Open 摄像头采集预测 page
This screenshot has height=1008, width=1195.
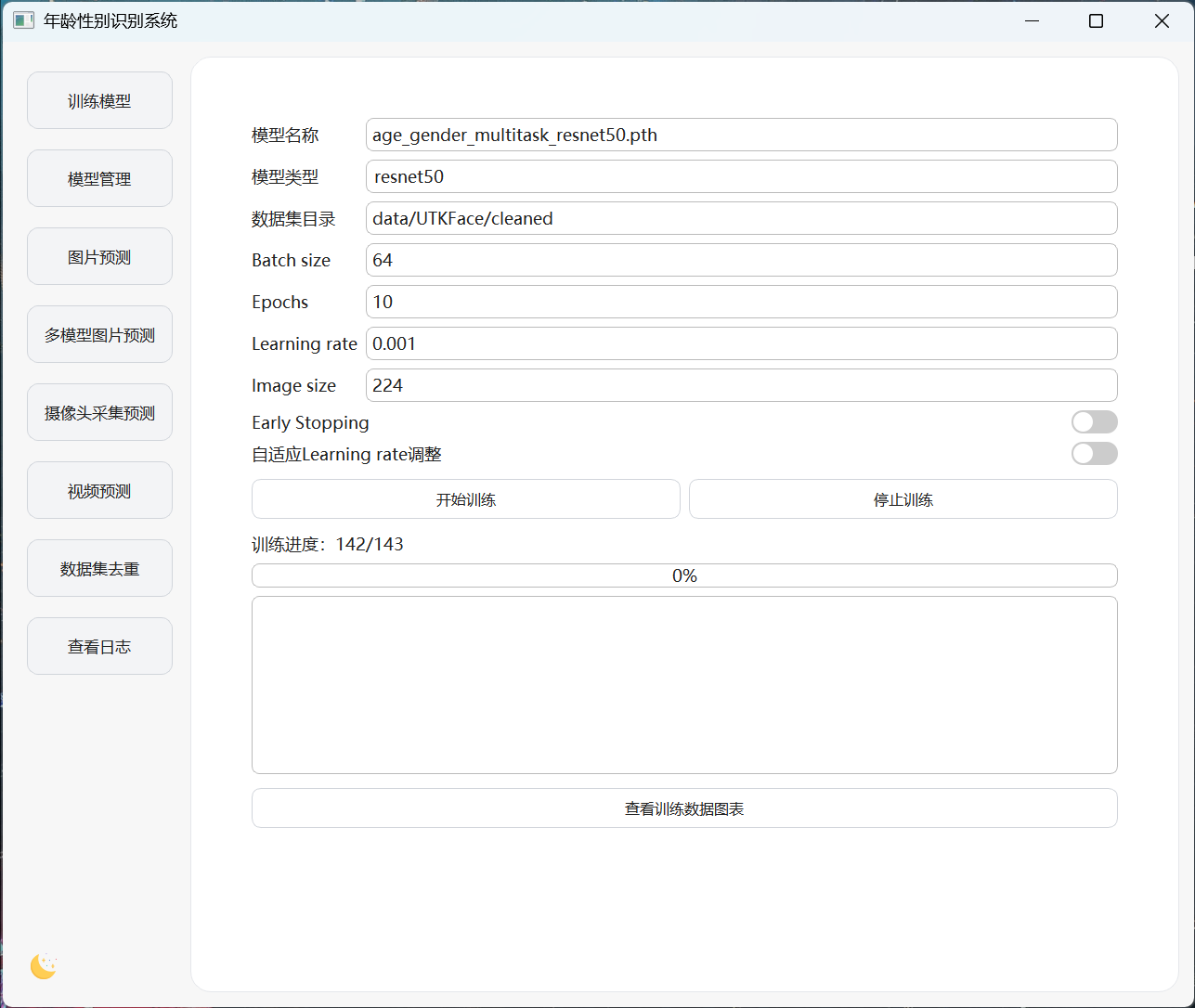click(99, 413)
